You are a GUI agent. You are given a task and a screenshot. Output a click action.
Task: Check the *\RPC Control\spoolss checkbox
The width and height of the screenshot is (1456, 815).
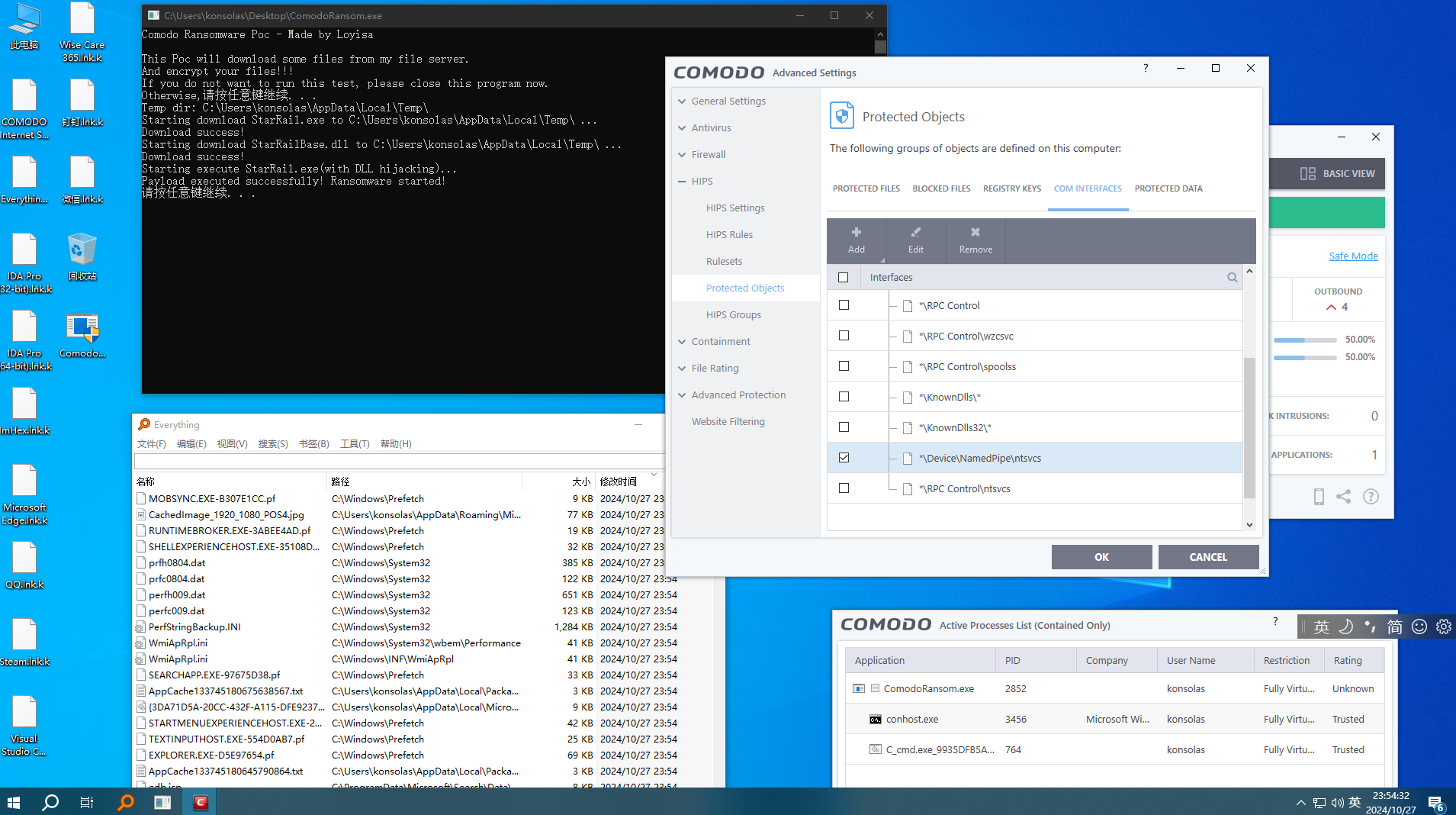844,366
